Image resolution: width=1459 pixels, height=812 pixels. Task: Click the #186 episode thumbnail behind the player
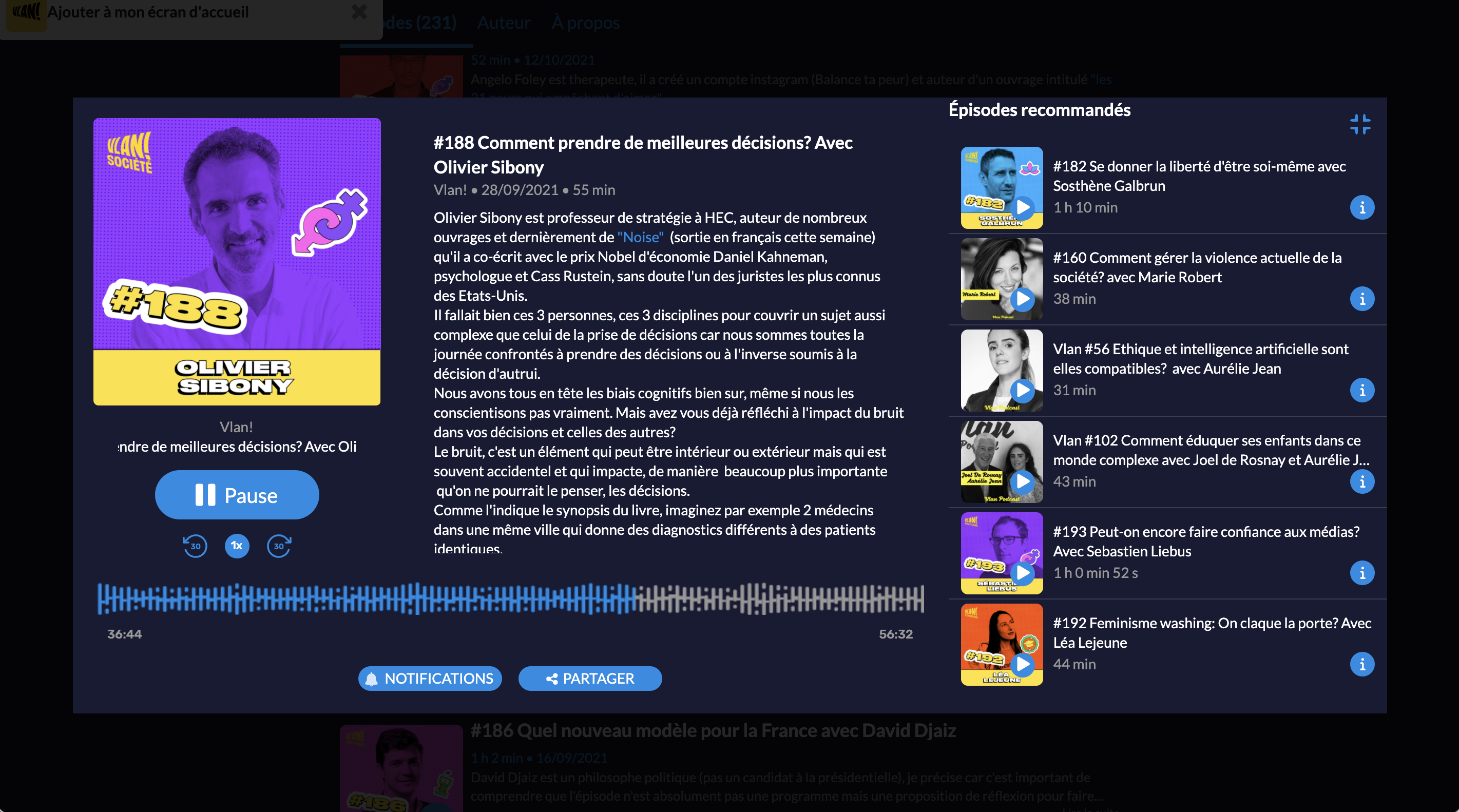[401, 768]
